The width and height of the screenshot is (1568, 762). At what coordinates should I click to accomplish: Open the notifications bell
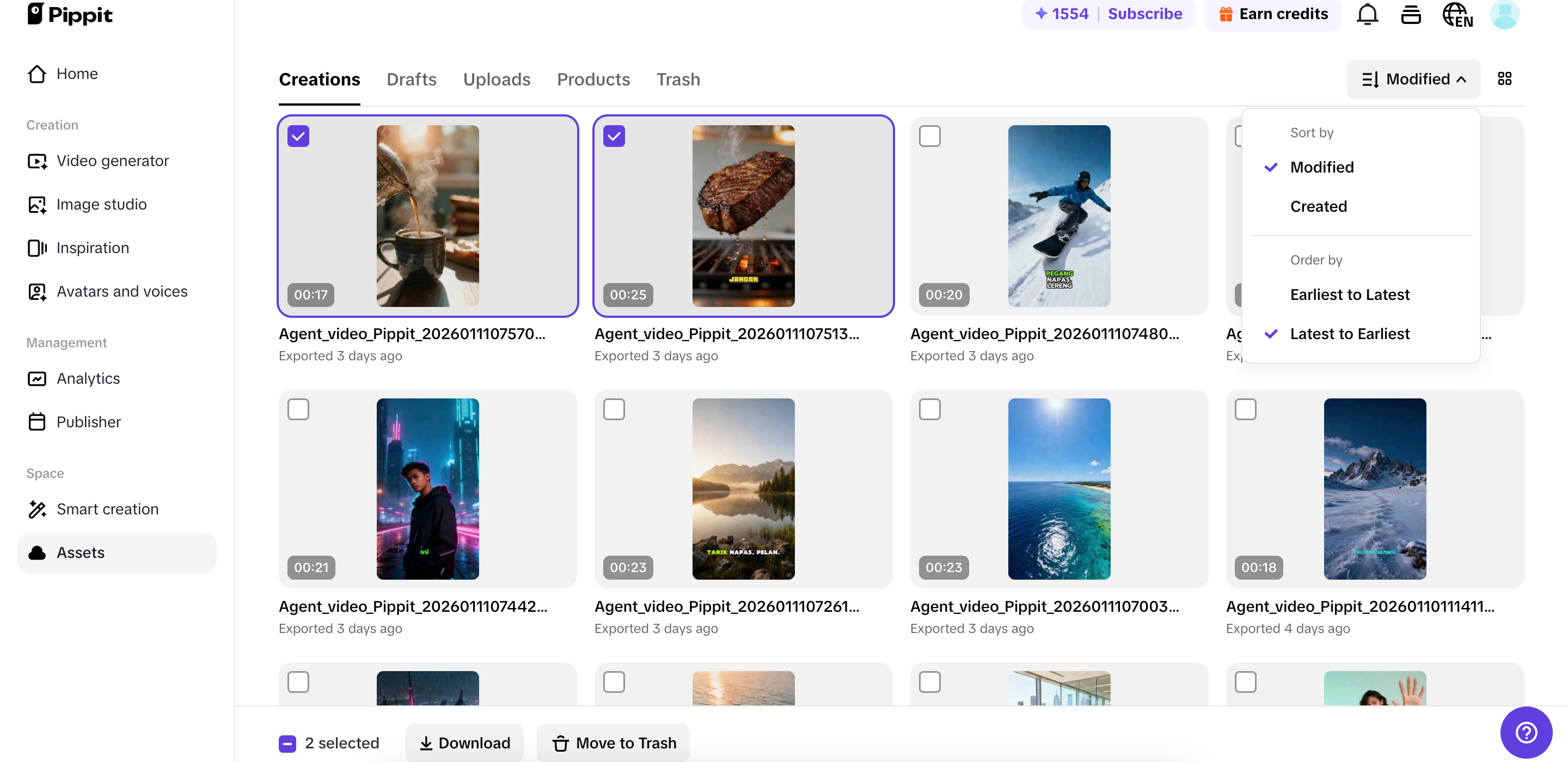pos(1367,14)
